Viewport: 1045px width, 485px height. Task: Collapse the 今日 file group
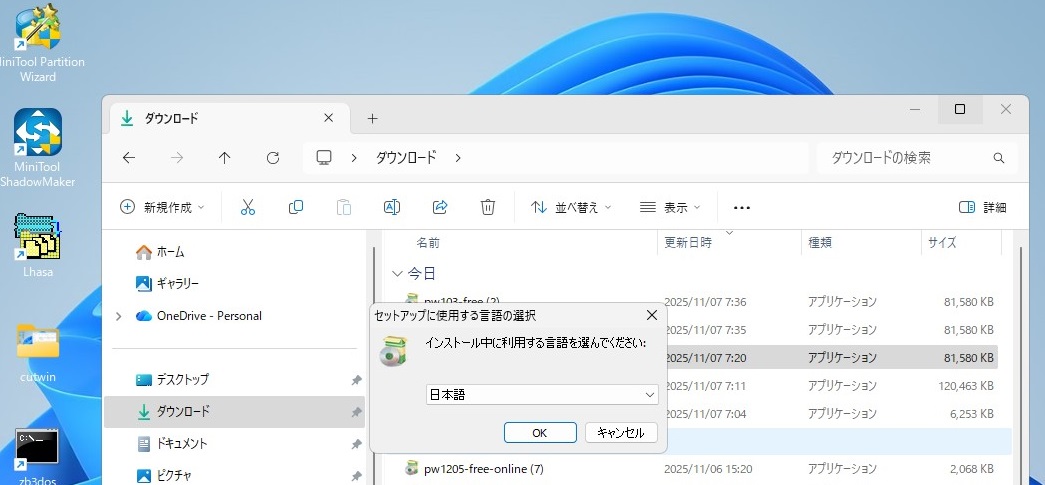pos(398,273)
